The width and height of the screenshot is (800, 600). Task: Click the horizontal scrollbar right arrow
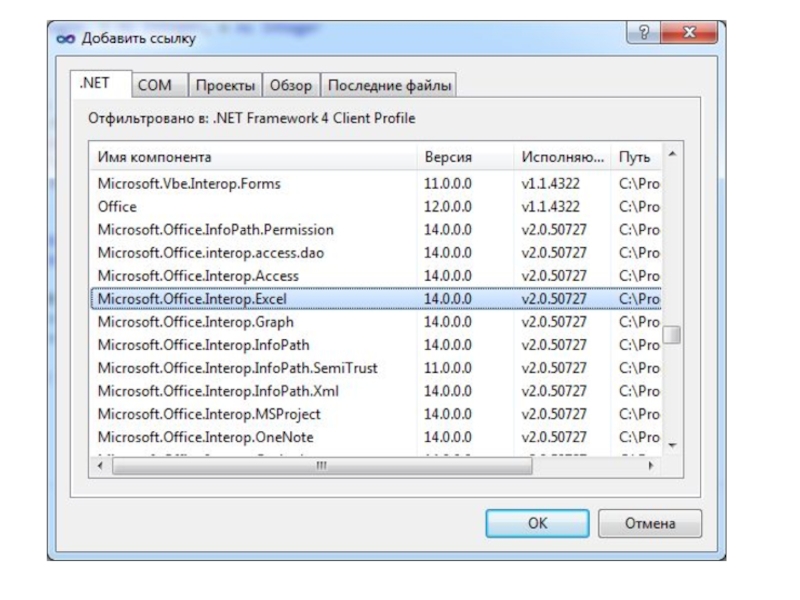(652, 466)
